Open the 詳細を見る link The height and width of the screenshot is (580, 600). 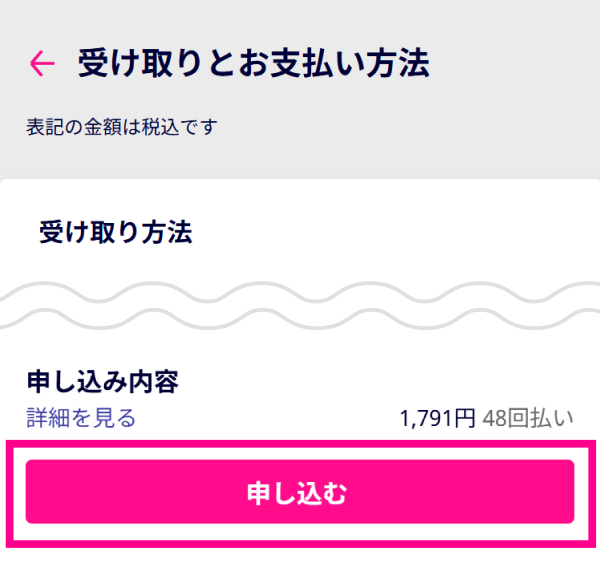click(80, 417)
